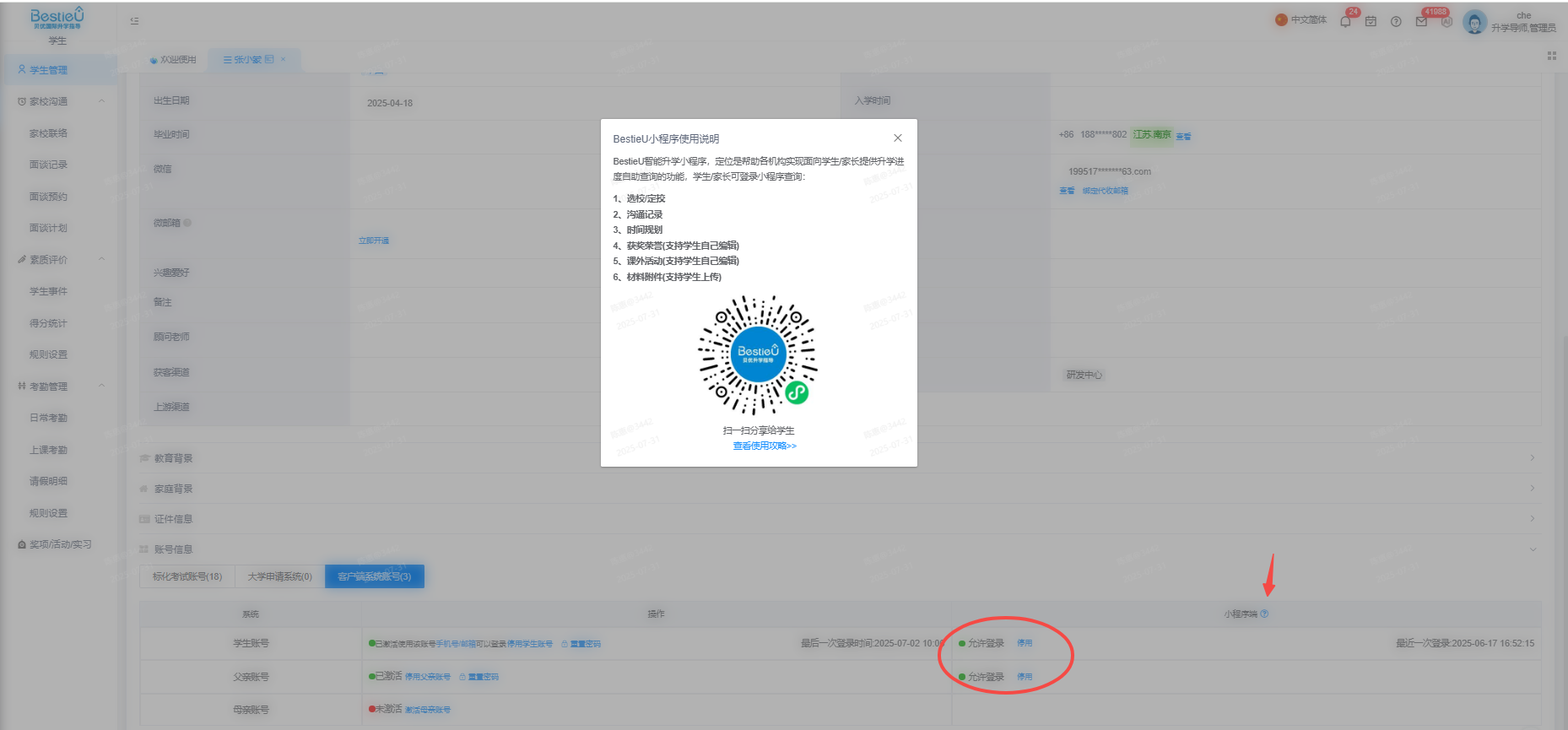The image size is (1568, 730).
Task: Click the user avatar in top right
Action: point(1474,22)
